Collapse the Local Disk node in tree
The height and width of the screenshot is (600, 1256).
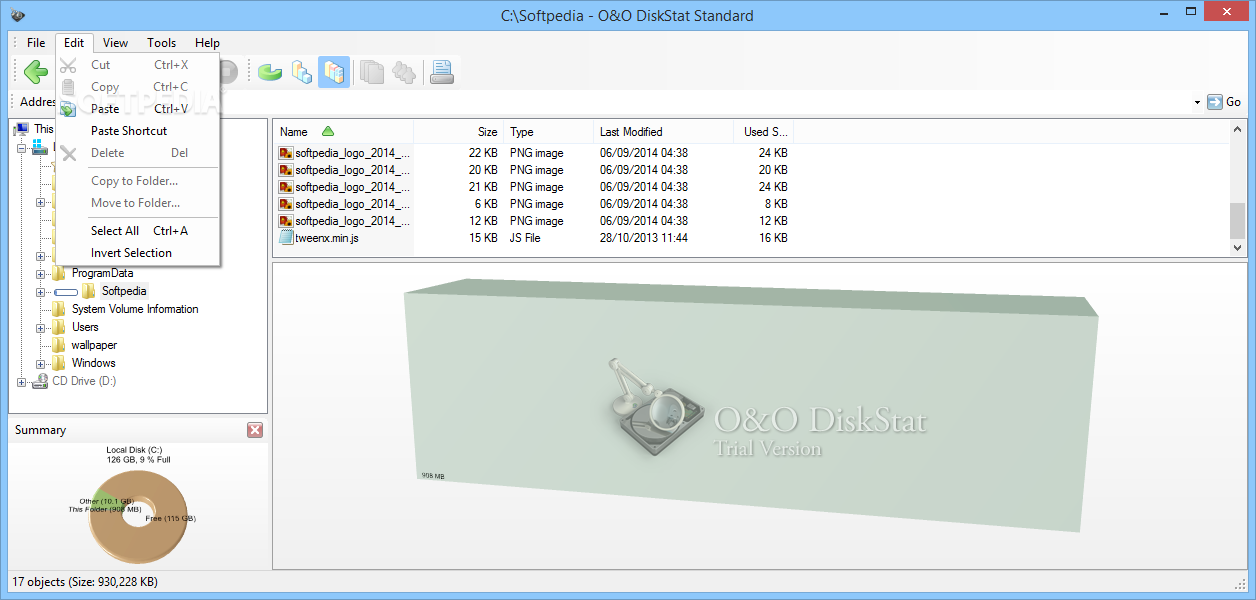click(22, 148)
